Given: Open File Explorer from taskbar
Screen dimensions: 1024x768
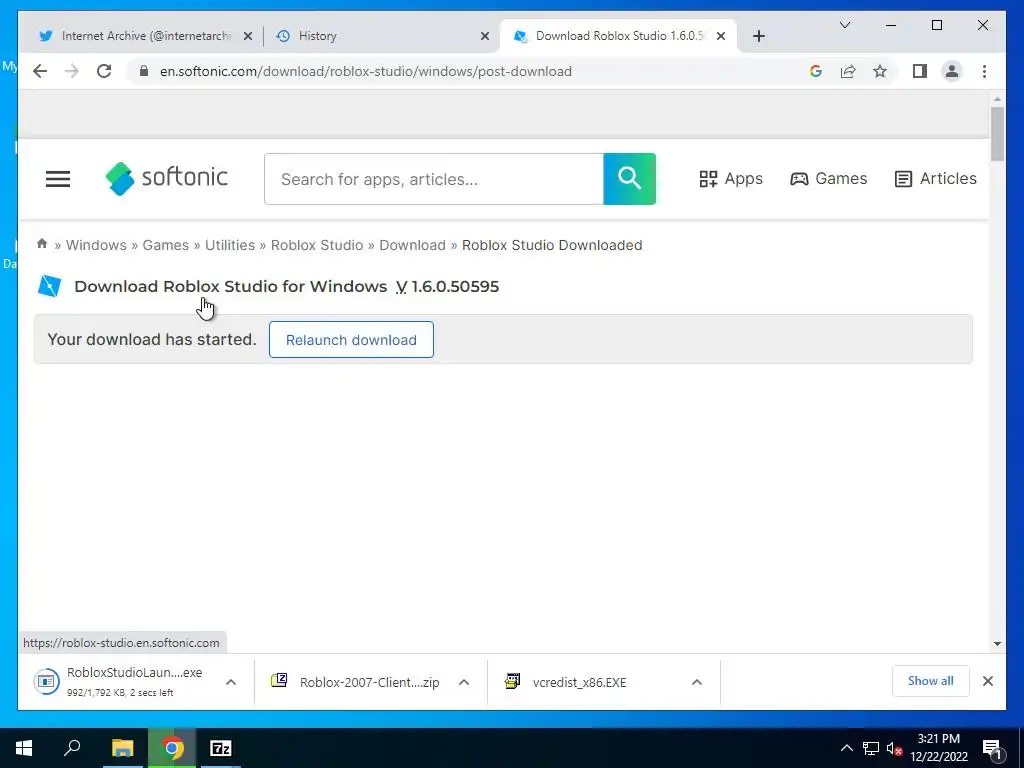Looking at the screenshot, I should pos(122,748).
